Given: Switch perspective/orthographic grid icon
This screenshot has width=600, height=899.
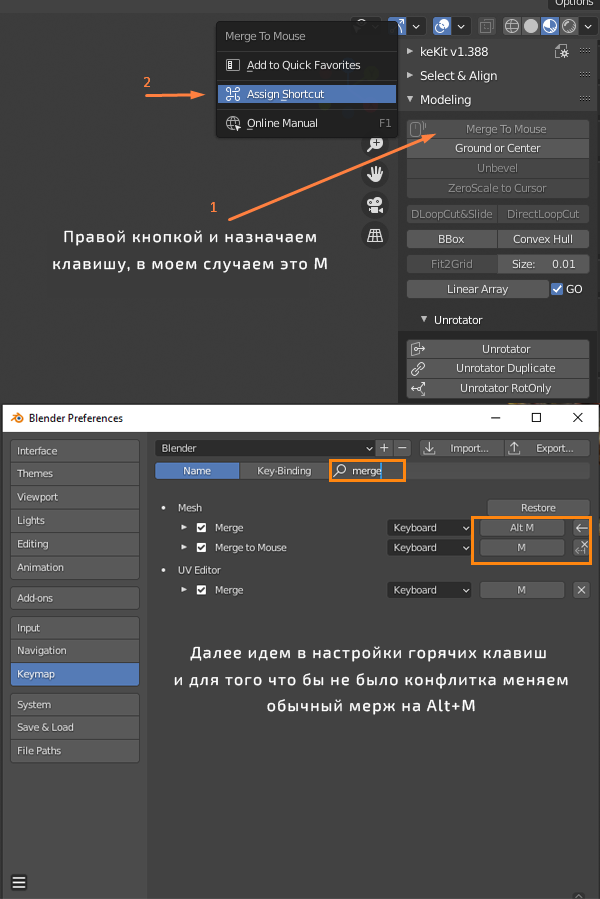Looking at the screenshot, I should [375, 236].
